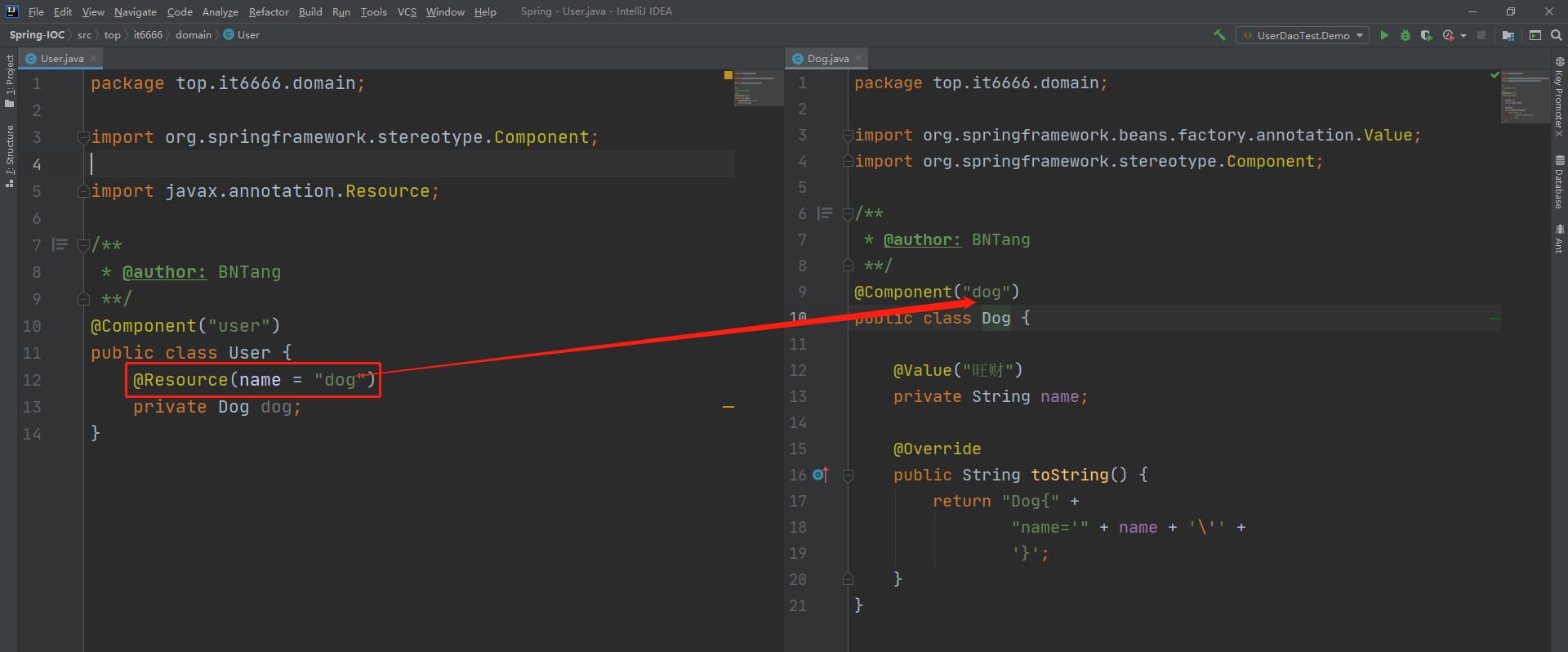Close the User.java tab
This screenshot has width=1568, height=652.
click(93, 58)
